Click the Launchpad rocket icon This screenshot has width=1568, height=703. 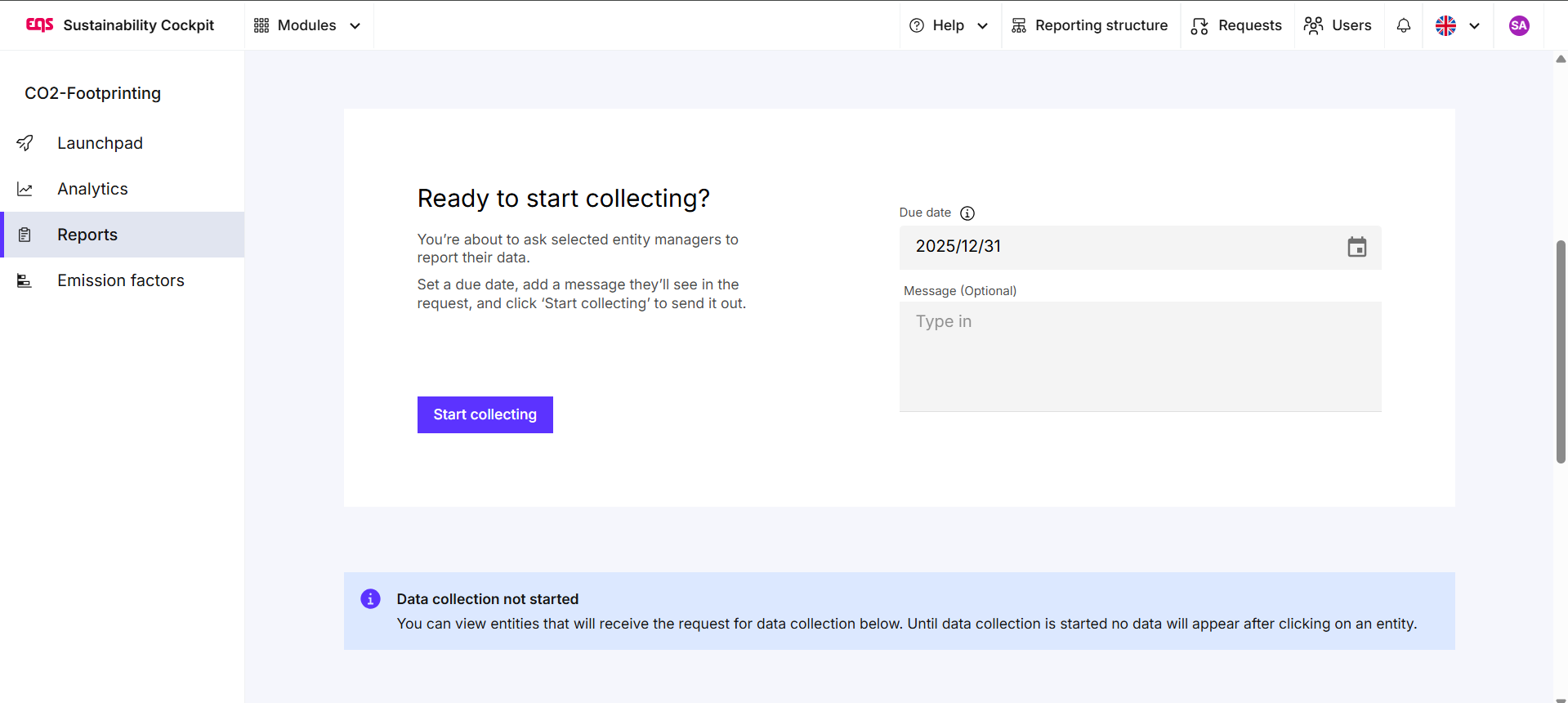point(25,143)
